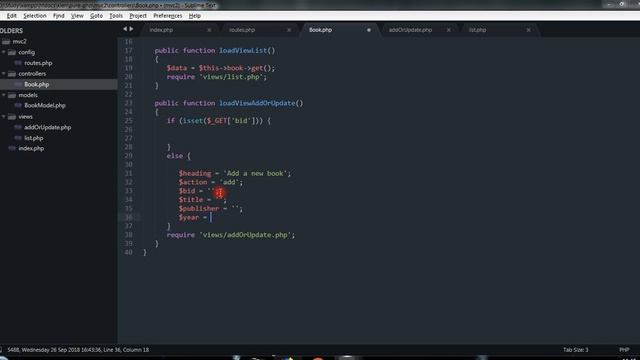Click the file icon beside sidebar index.php
This screenshot has width=640, height=360.
[12, 149]
